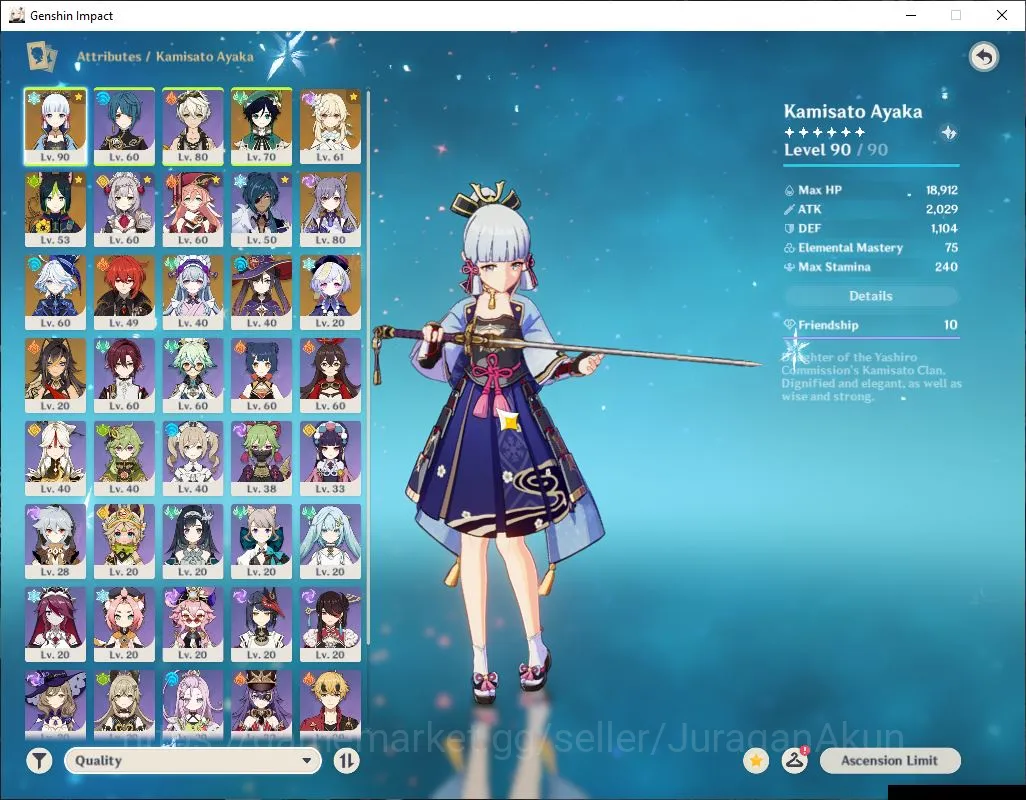The height and width of the screenshot is (800, 1026).
Task: Select Collei's portrait
Action: (x=124, y=459)
